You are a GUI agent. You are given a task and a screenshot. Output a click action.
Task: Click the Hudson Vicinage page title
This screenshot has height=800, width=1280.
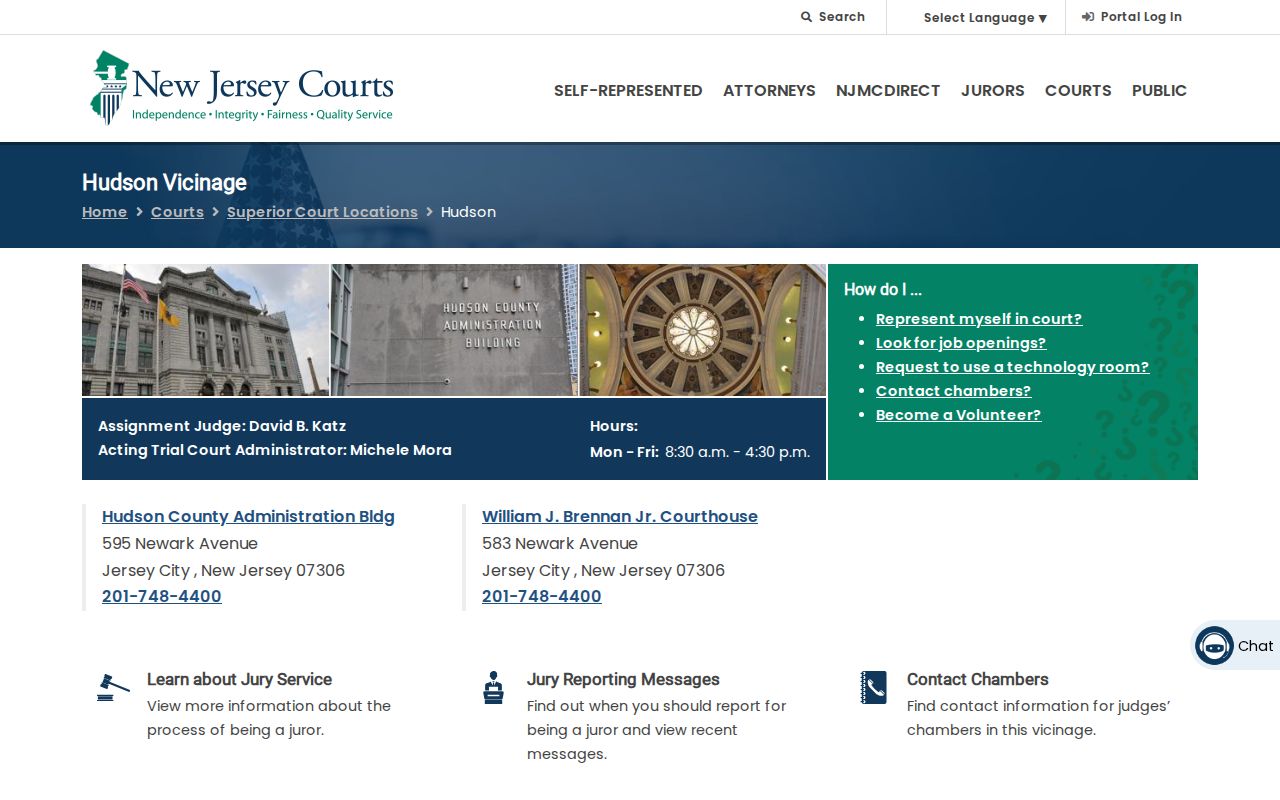164,182
